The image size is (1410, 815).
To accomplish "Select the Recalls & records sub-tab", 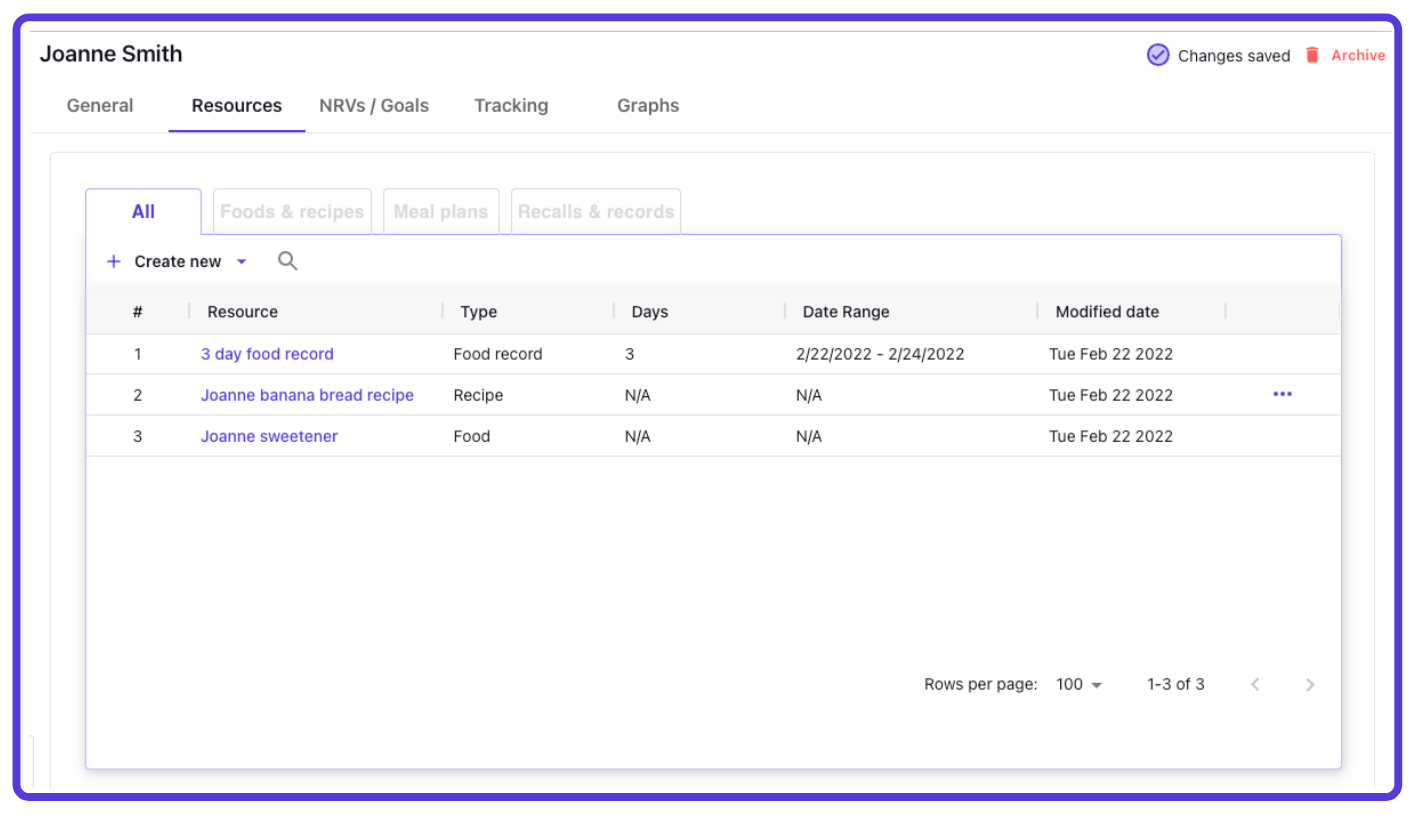I will click(x=596, y=211).
